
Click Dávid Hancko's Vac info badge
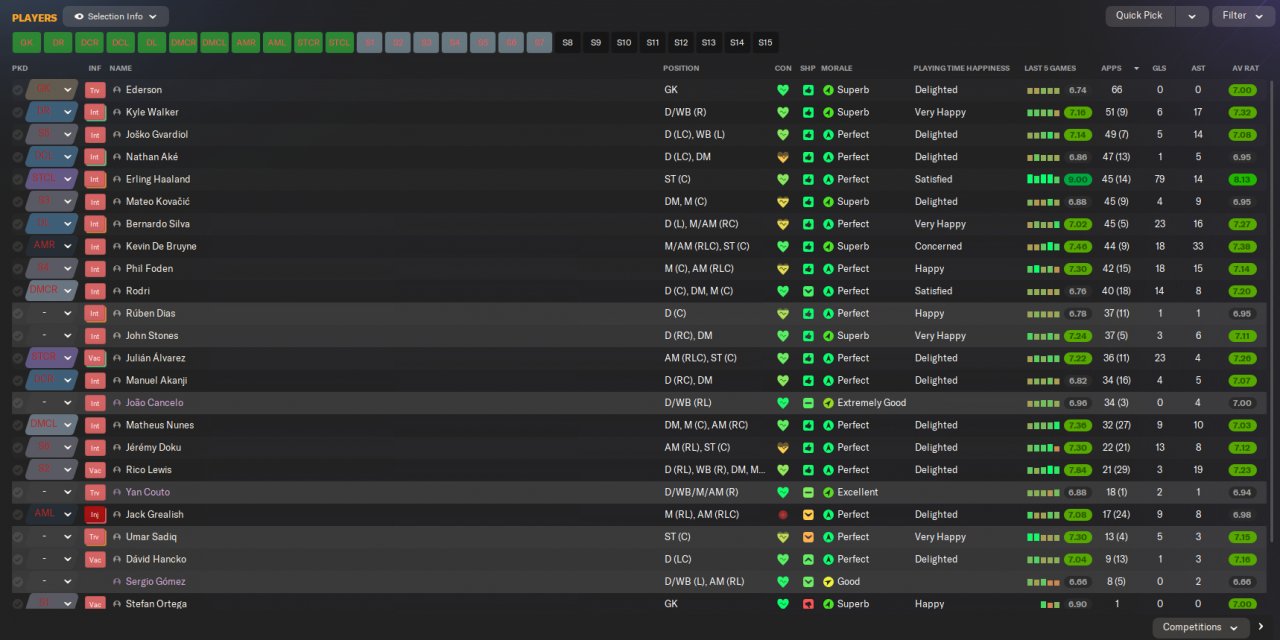point(95,559)
